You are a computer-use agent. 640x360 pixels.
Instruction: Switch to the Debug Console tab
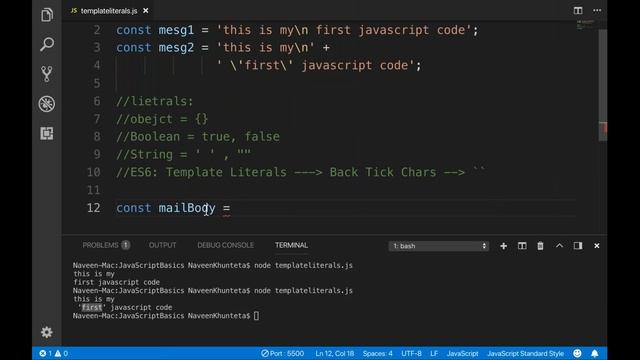click(x=225, y=245)
